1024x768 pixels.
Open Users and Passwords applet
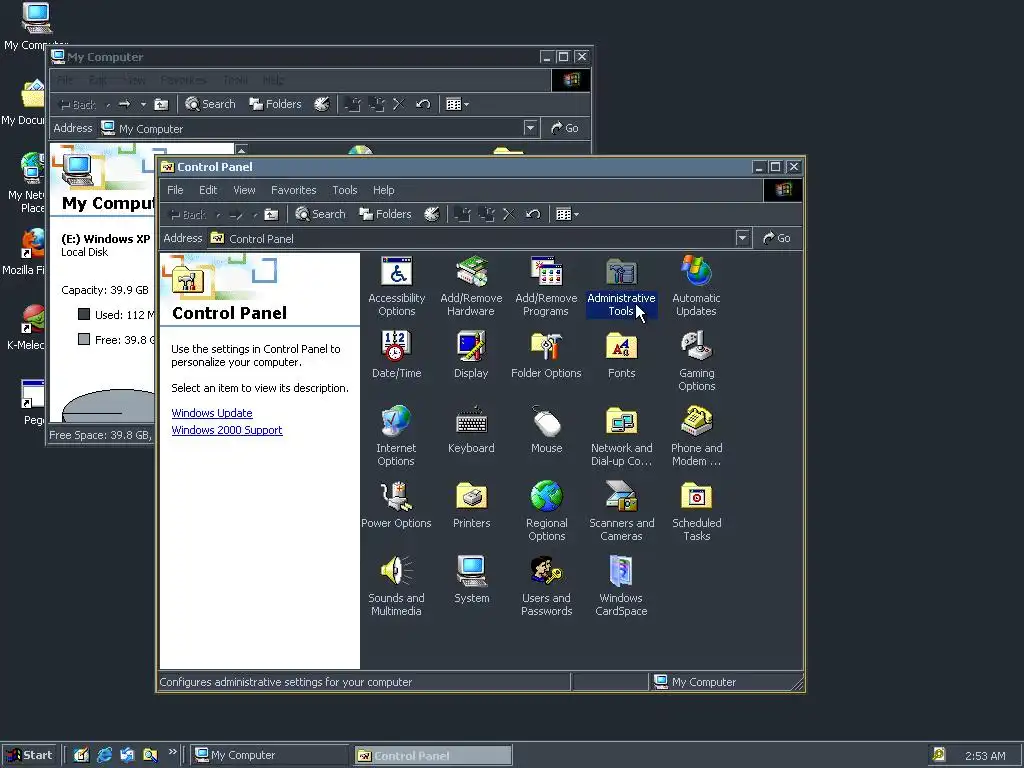(547, 586)
